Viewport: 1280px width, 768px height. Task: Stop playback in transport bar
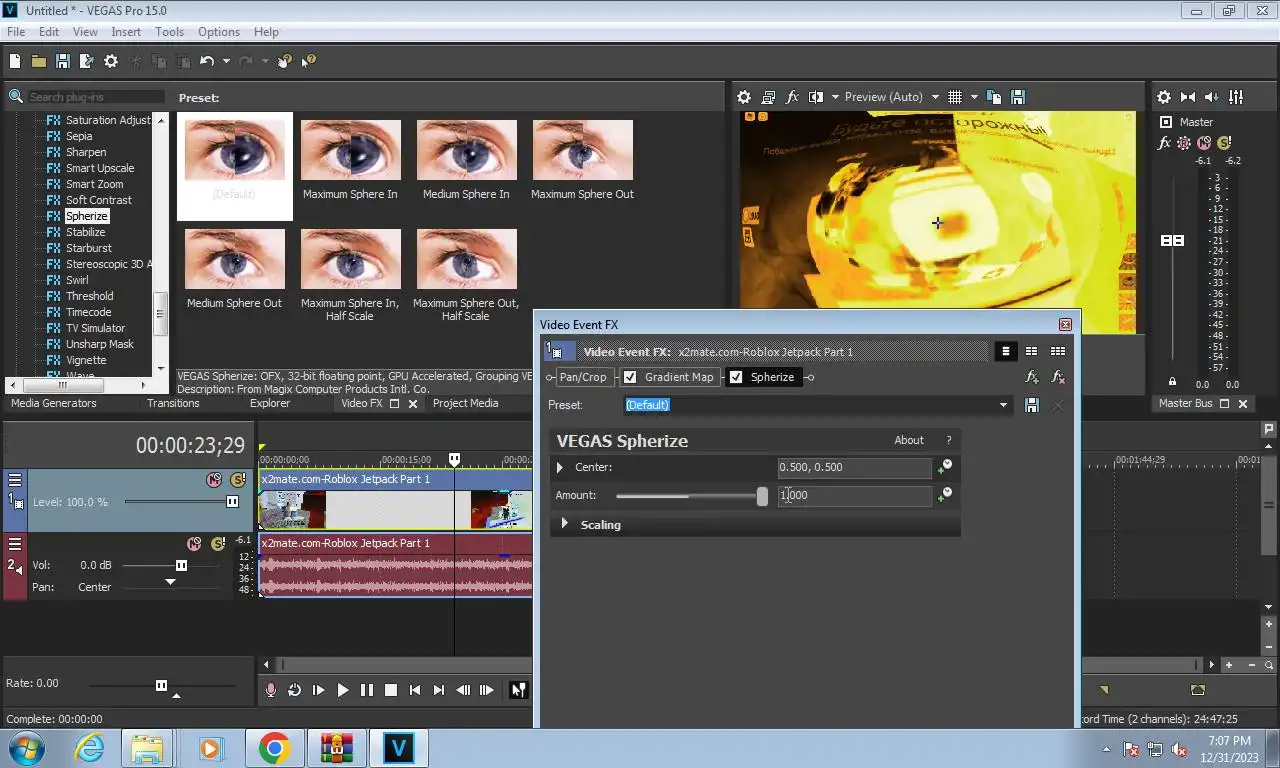point(391,690)
